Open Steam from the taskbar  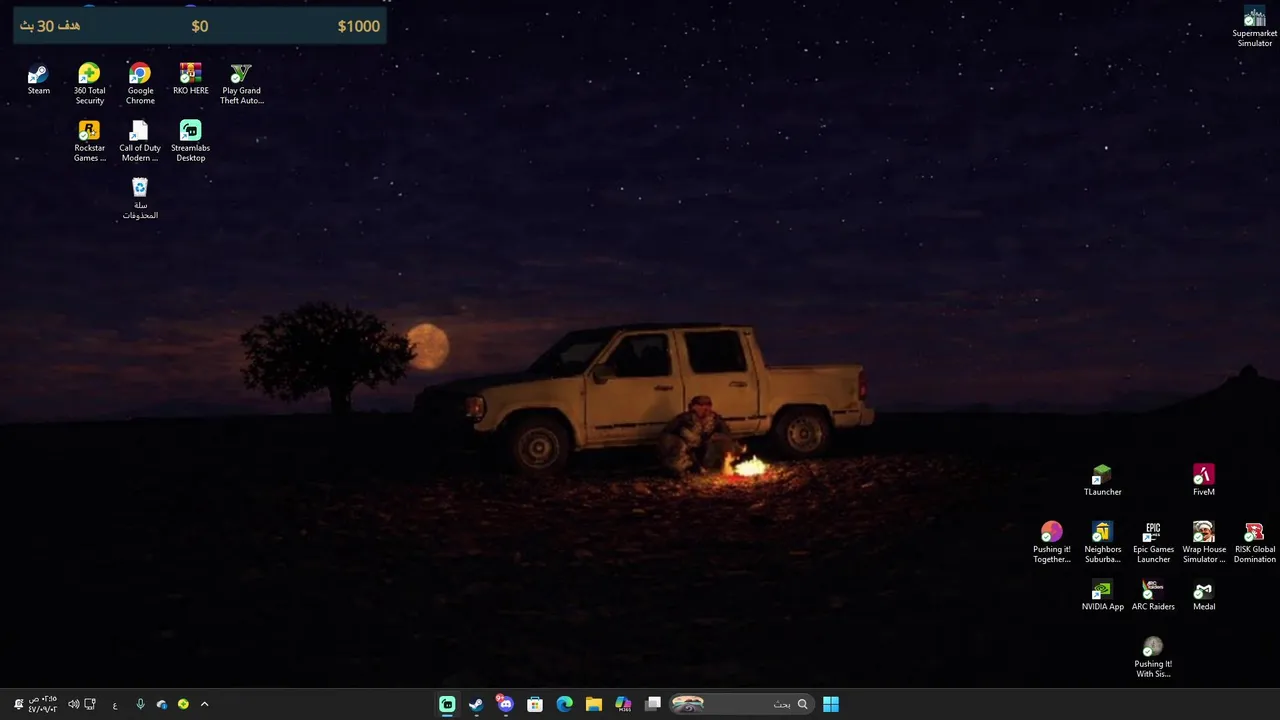[476, 704]
